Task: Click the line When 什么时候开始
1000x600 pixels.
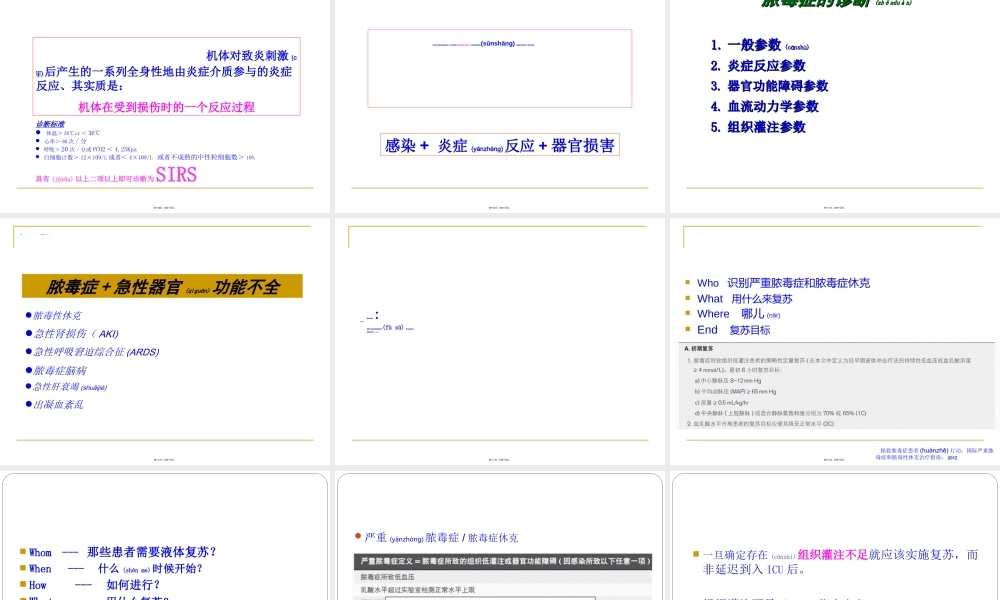Action: point(111,569)
